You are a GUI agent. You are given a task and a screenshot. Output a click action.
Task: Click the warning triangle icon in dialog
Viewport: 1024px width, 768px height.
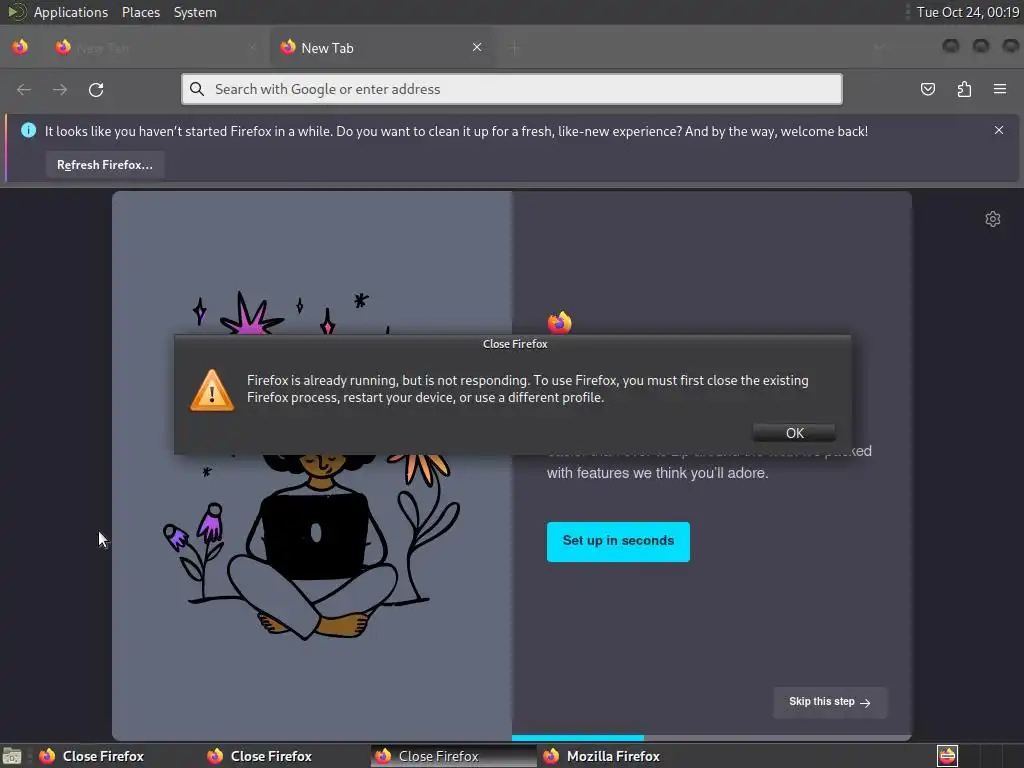pos(212,391)
